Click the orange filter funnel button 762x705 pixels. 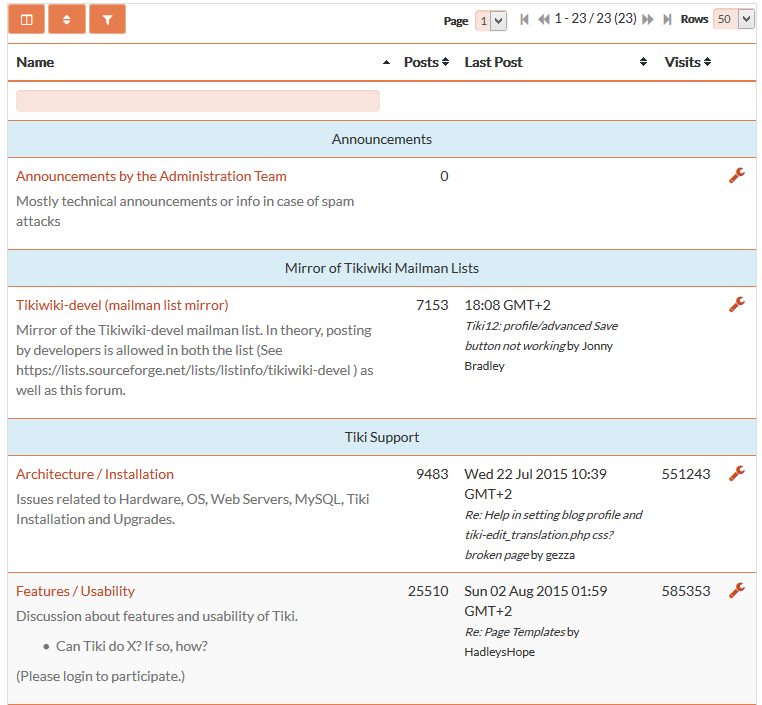click(107, 19)
